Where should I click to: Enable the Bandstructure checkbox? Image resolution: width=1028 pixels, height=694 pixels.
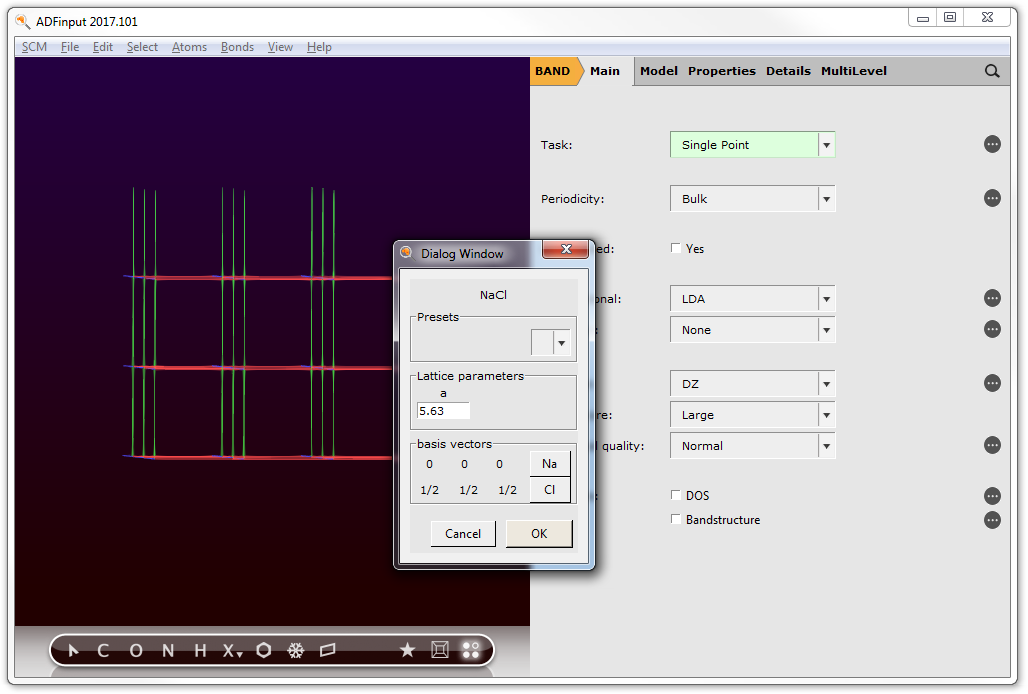click(676, 520)
